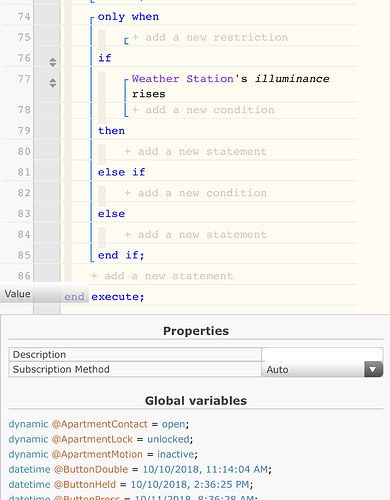Click the 'open' value of ApartmentContact
Image resolution: width=390 pixels, height=500 pixels.
[x=173, y=424]
